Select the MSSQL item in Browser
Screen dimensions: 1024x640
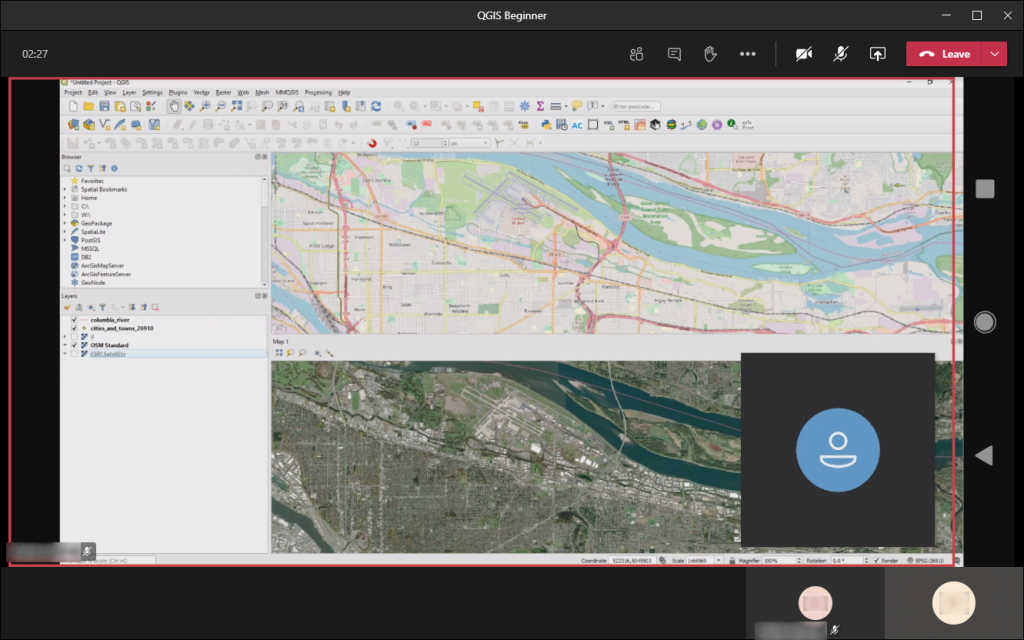(90, 249)
